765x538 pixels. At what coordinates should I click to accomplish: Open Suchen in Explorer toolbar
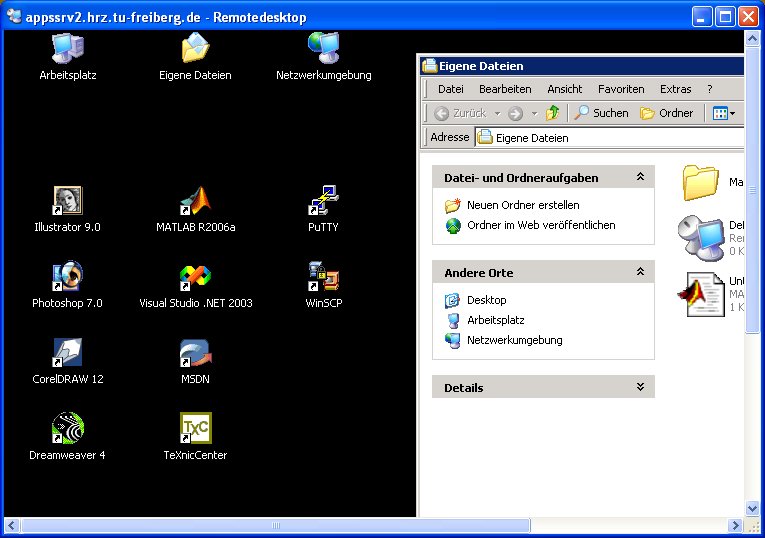point(602,113)
